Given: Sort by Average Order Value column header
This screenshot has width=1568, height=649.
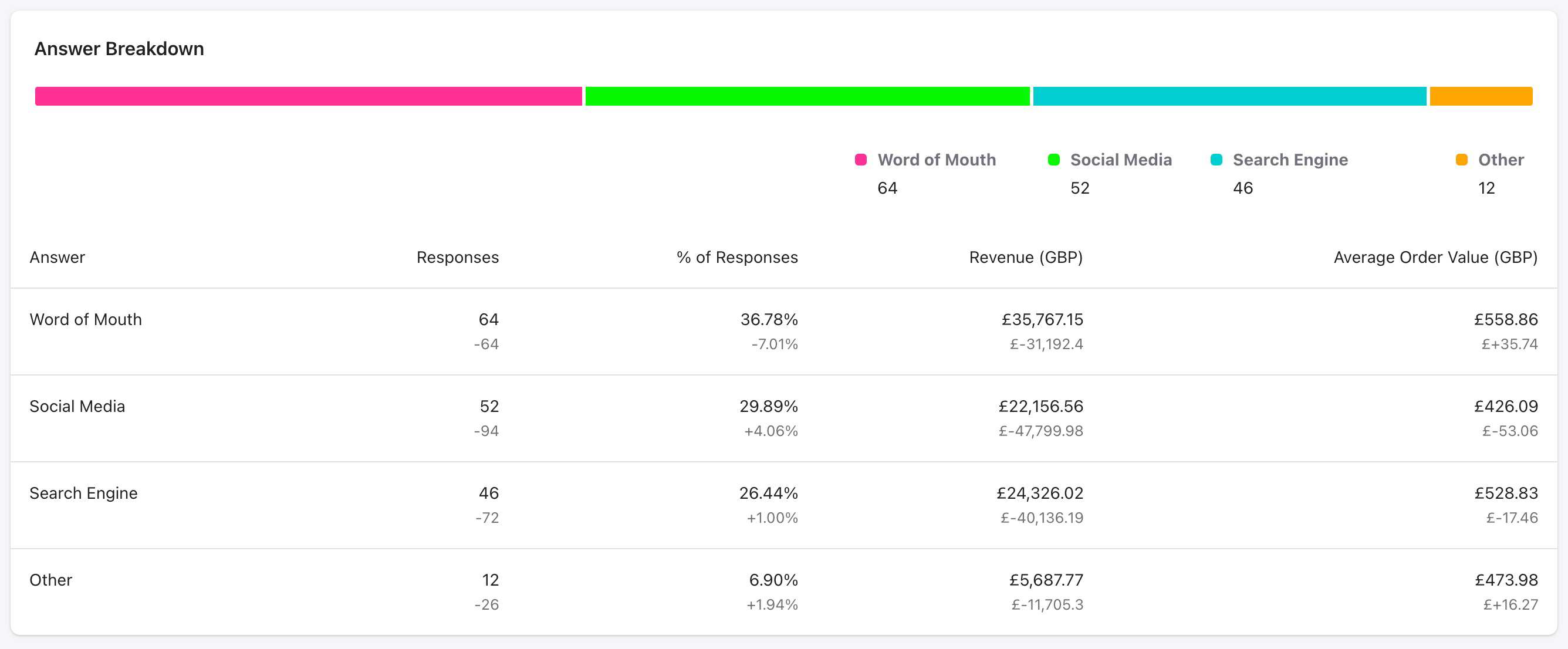Looking at the screenshot, I should (1435, 257).
